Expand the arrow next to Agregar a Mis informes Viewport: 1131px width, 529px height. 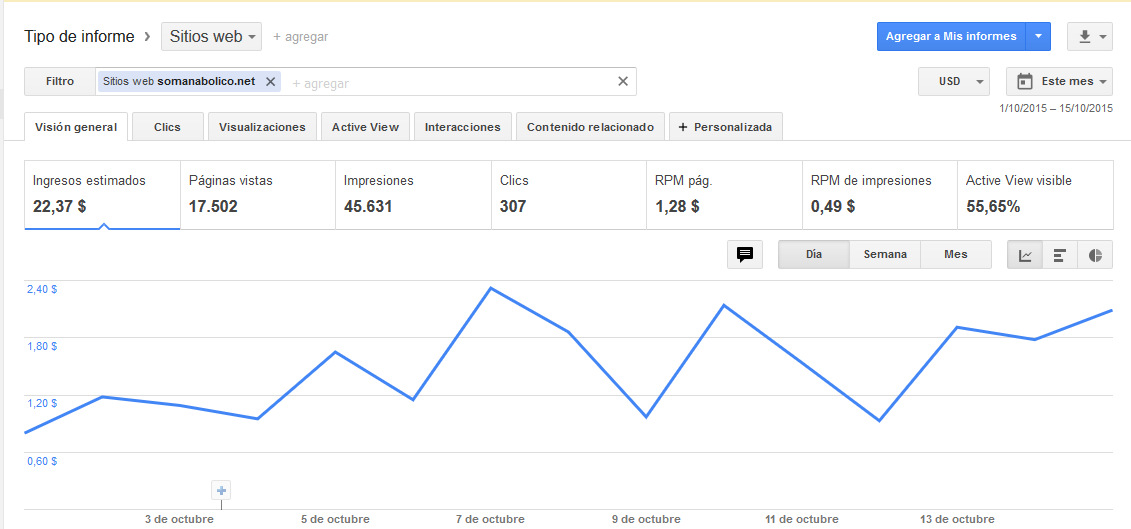pos(1038,37)
